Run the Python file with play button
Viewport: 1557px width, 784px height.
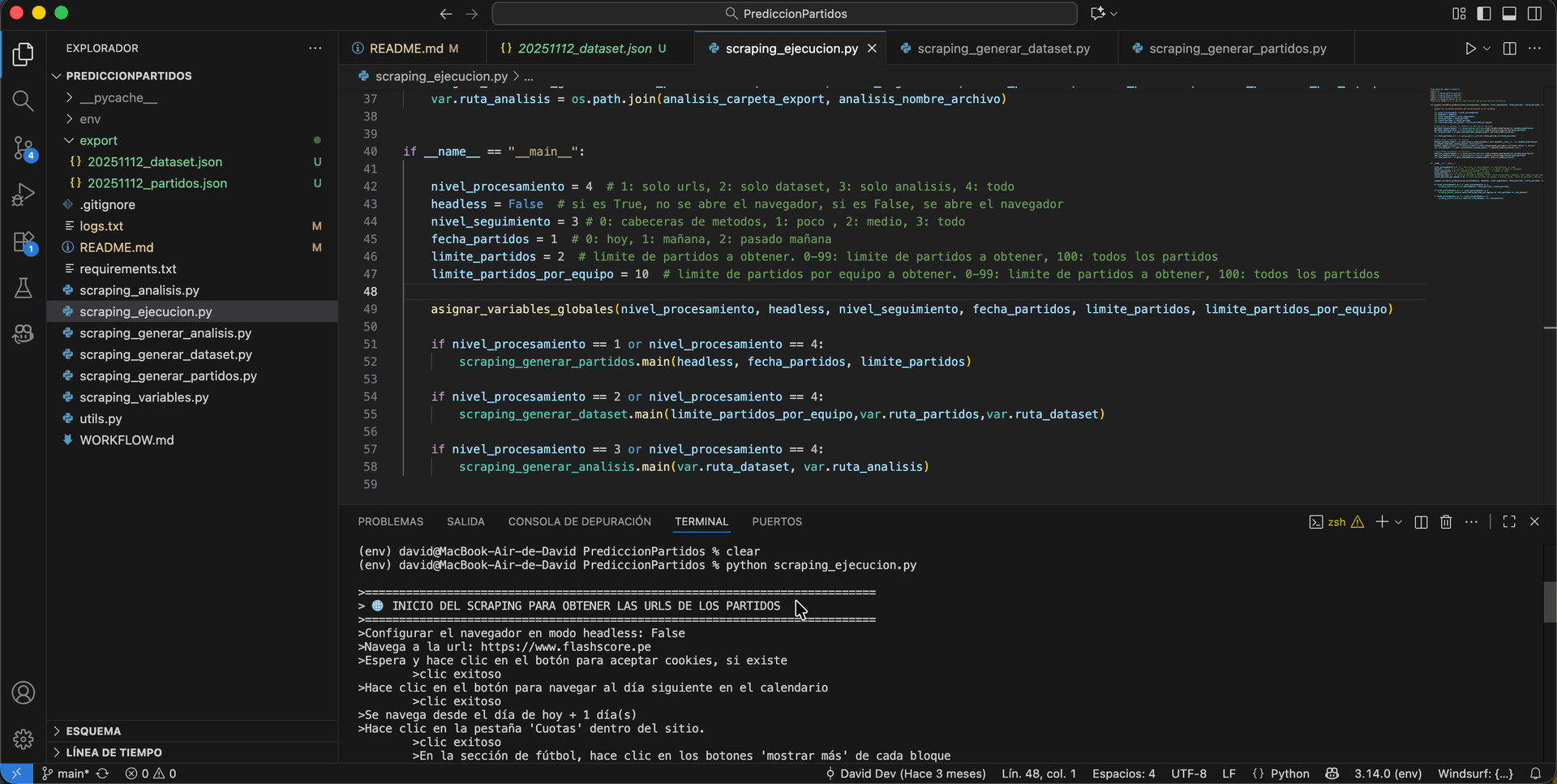pos(1470,49)
